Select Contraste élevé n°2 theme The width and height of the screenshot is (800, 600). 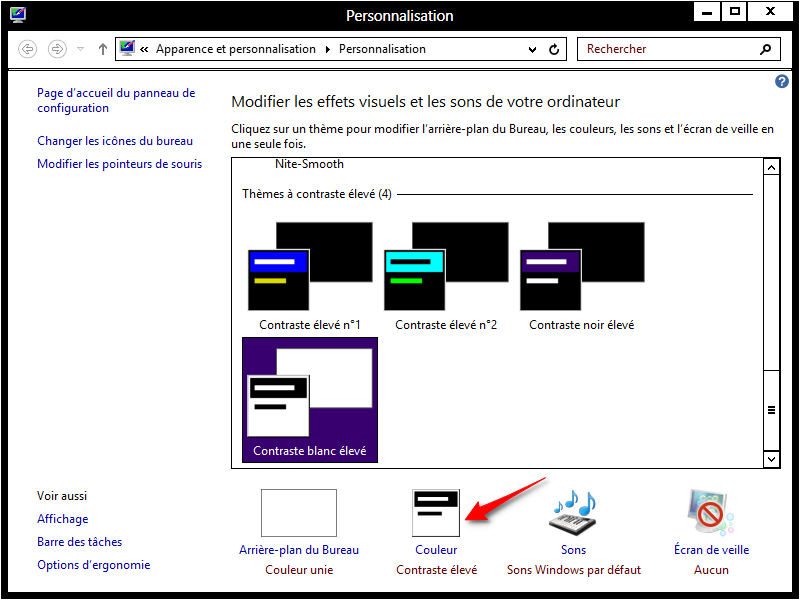[x=446, y=267]
